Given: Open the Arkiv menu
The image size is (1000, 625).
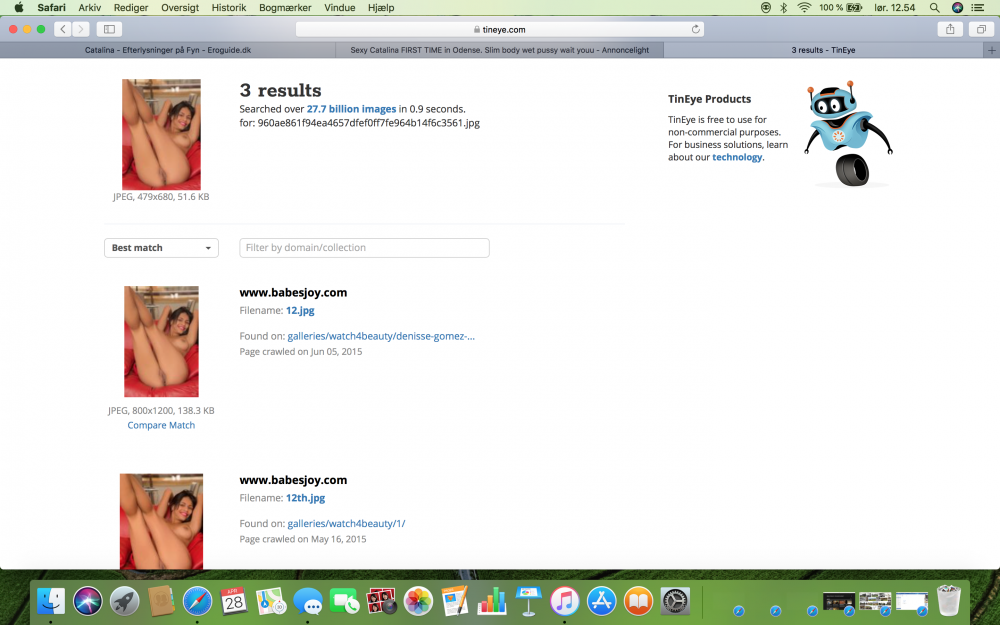Looking at the screenshot, I should 89,8.
